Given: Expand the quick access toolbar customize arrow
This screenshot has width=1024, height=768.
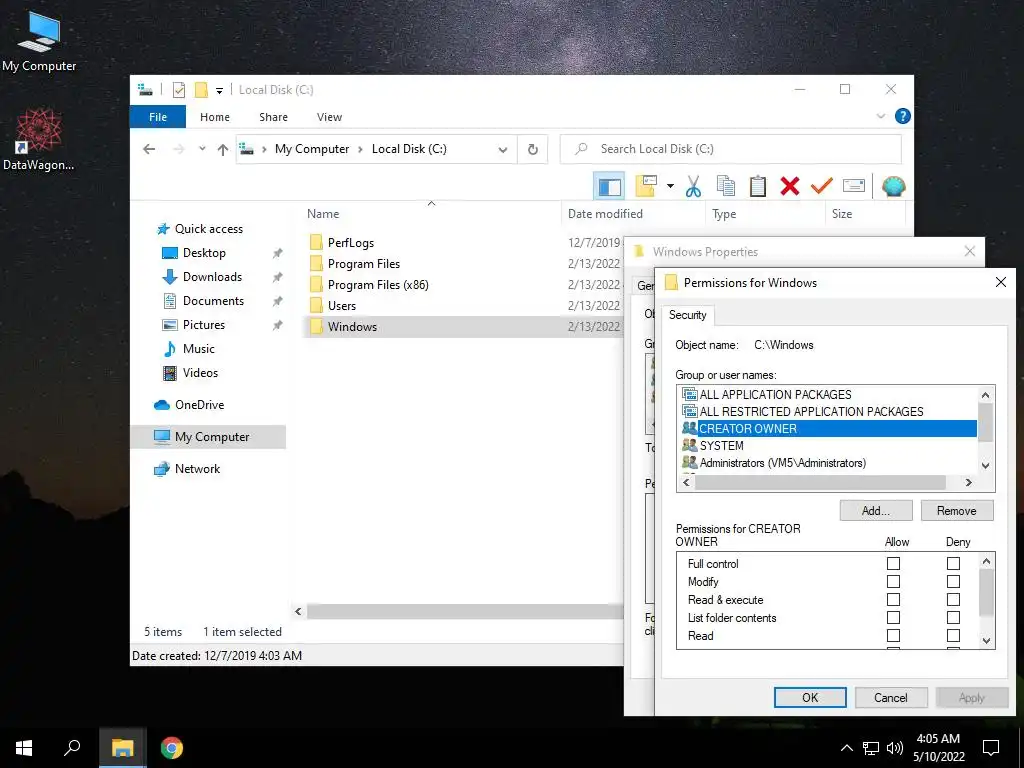Looking at the screenshot, I should coord(219,91).
